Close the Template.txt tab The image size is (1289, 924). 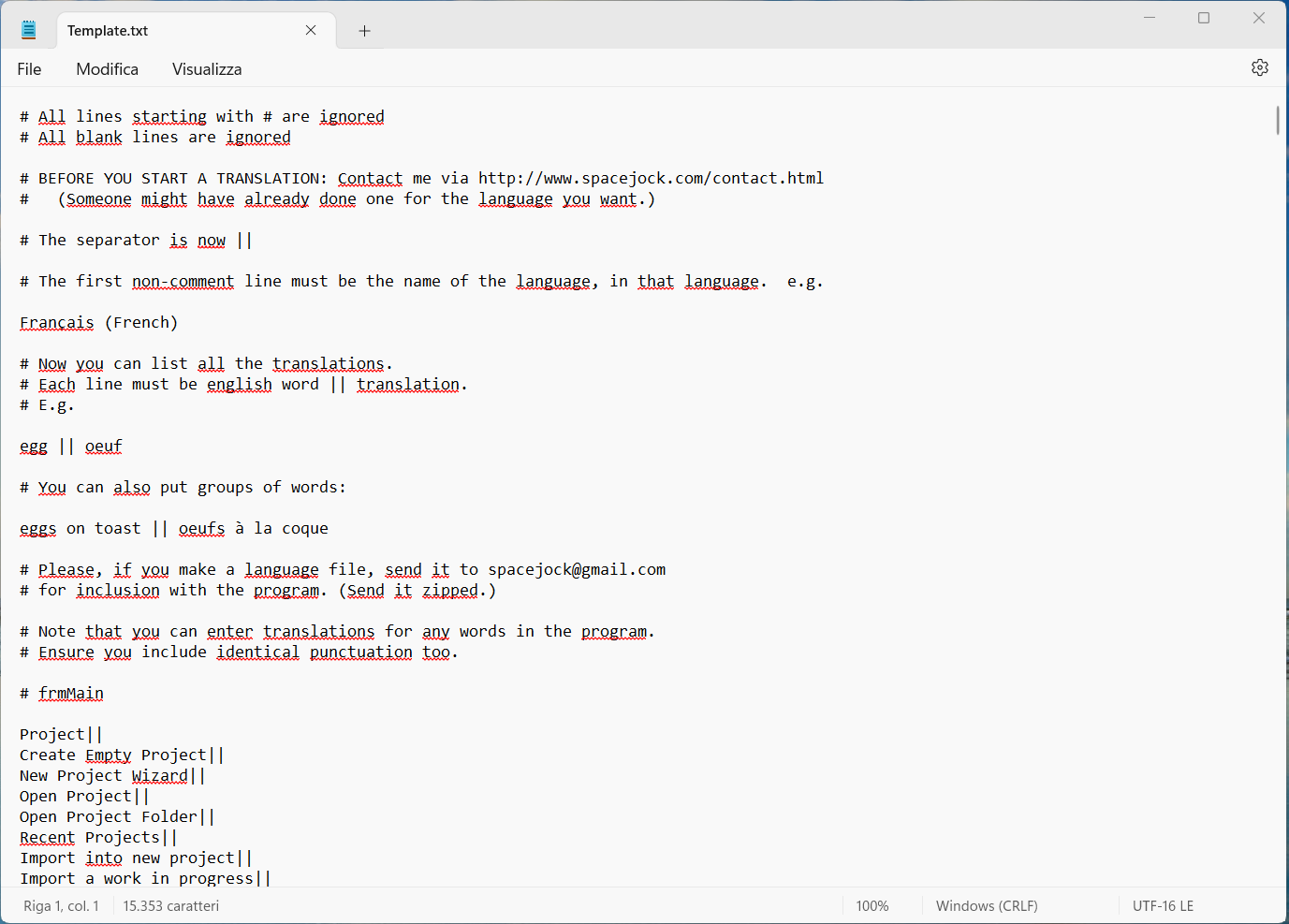(x=310, y=30)
